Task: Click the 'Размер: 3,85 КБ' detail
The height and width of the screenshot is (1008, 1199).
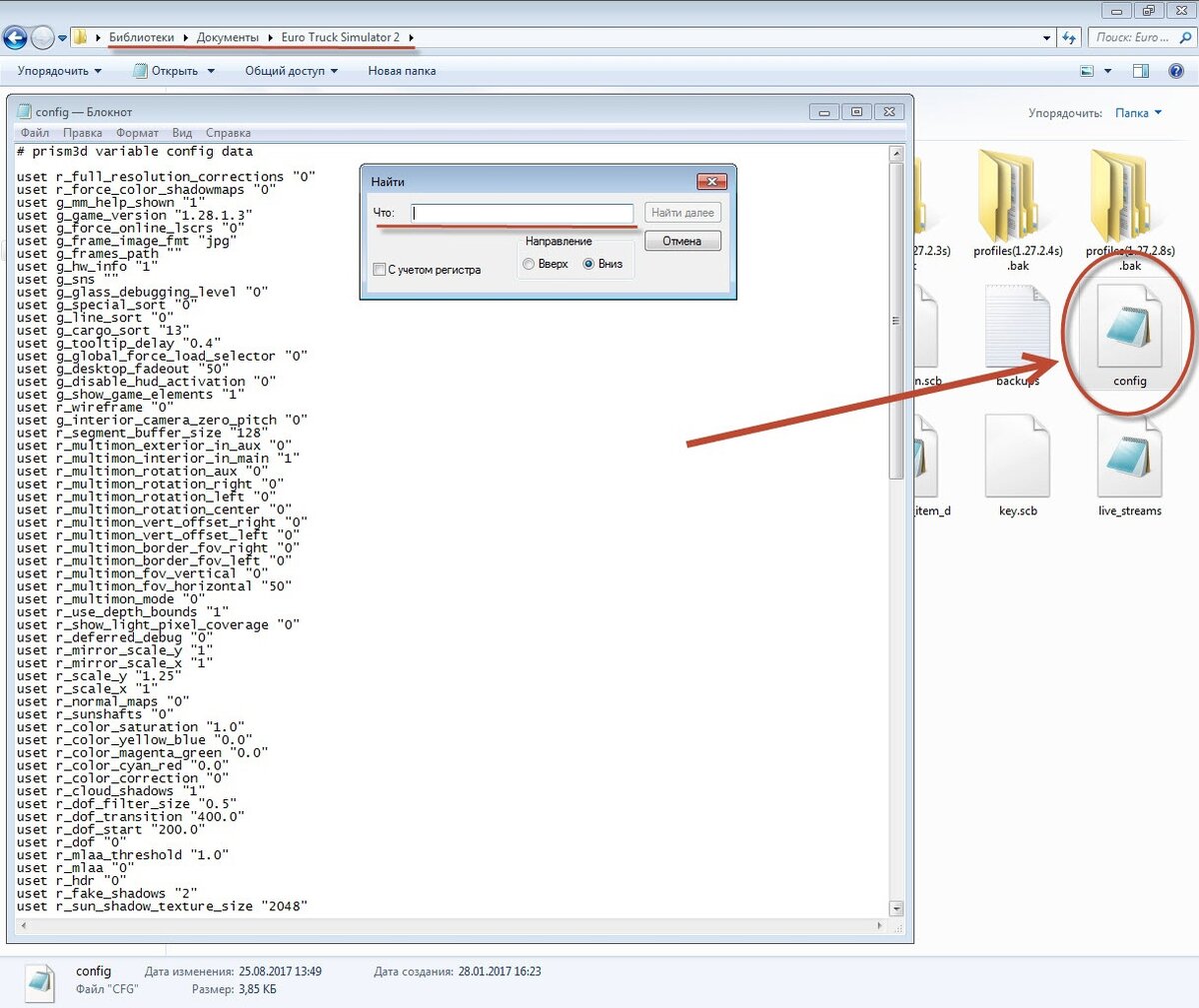Action: pos(234,989)
